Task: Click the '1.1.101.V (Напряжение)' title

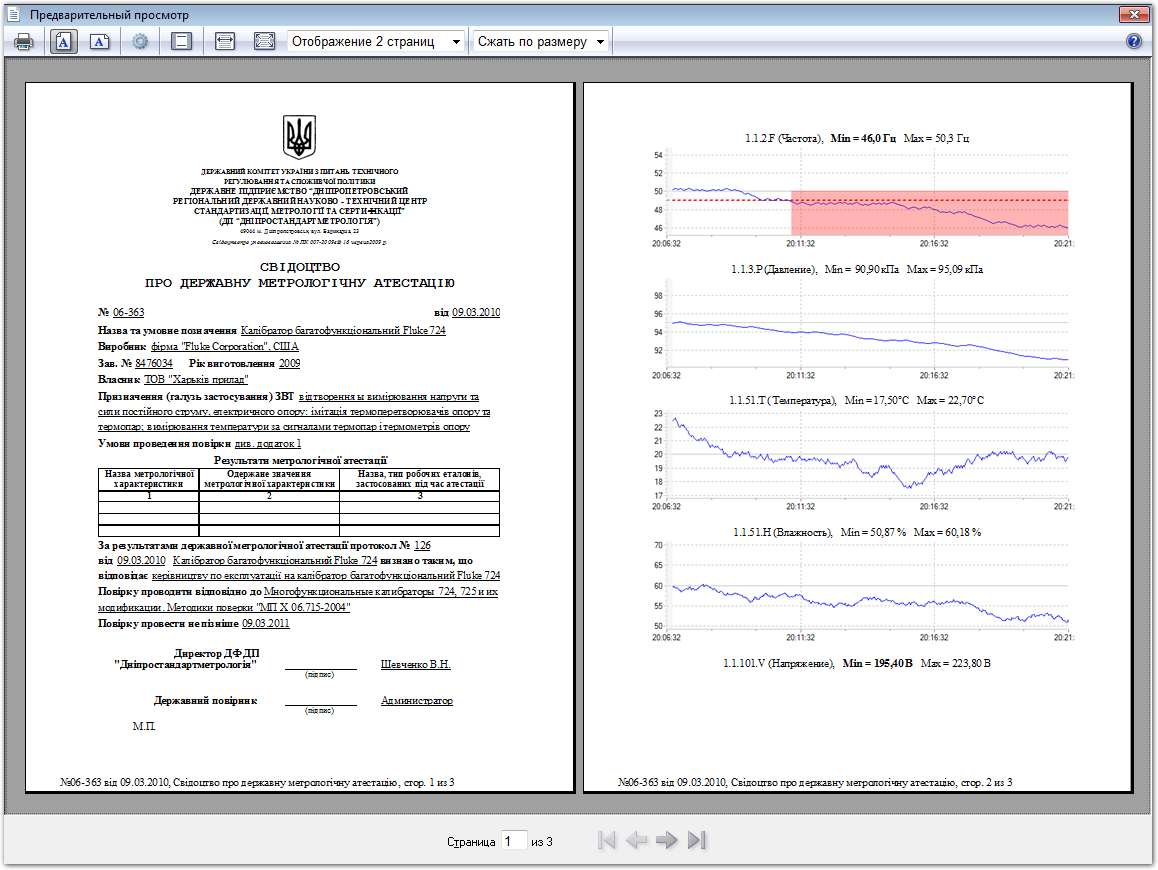Action: [x=778, y=663]
